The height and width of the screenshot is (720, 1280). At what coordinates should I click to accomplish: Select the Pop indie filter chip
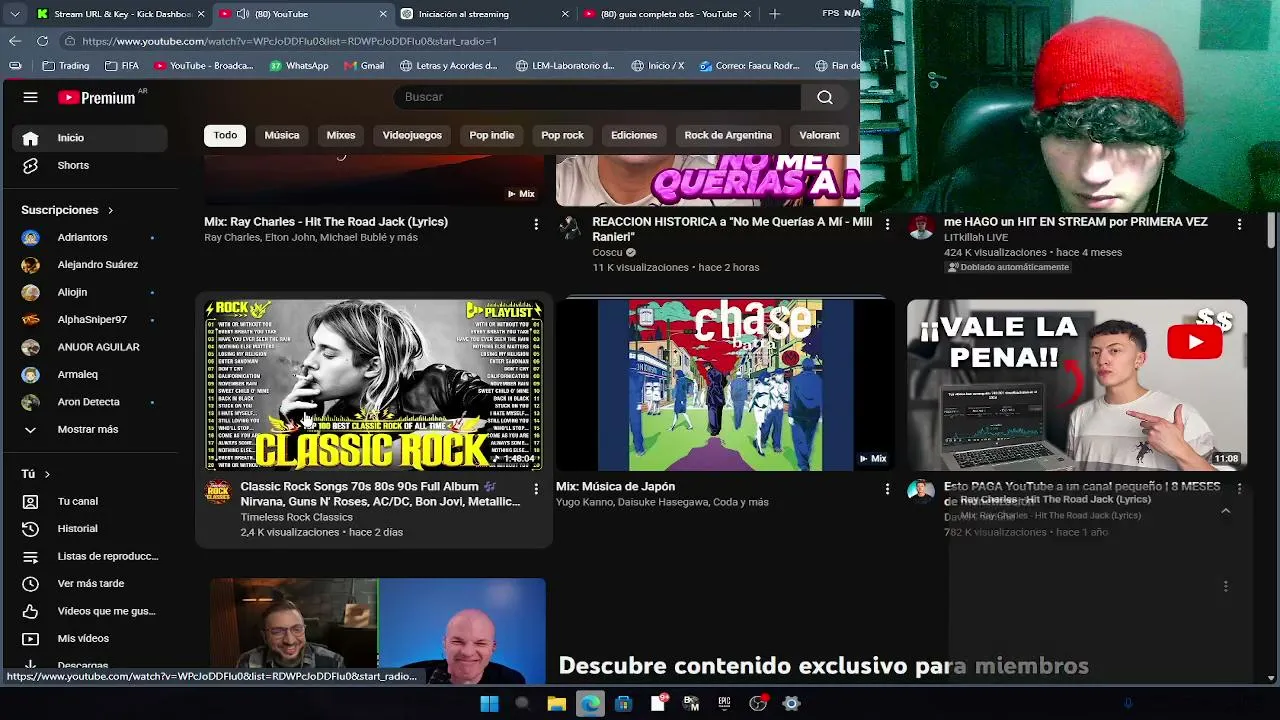pos(492,135)
